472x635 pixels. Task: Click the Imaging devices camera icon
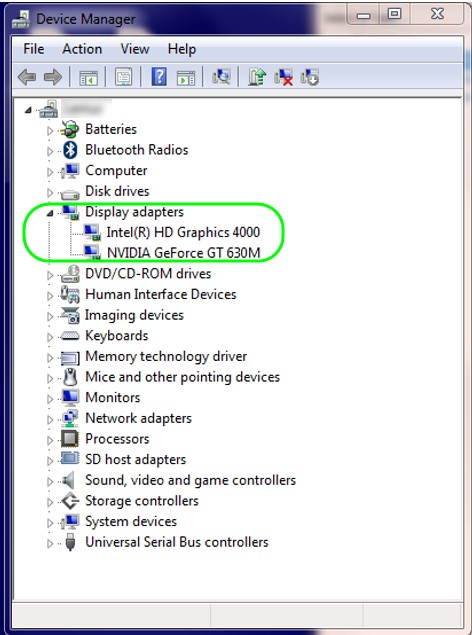pos(70,315)
